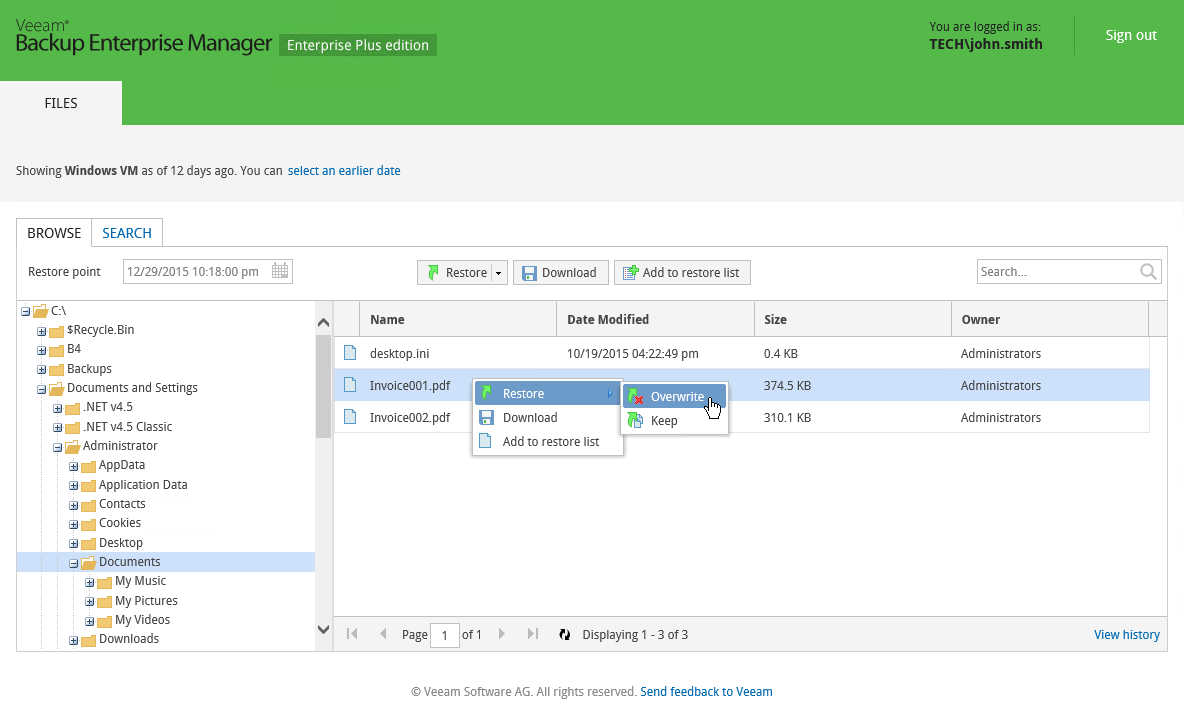The width and height of the screenshot is (1184, 708).
Task: Open the Restore button dropdown arrow
Action: click(x=498, y=273)
